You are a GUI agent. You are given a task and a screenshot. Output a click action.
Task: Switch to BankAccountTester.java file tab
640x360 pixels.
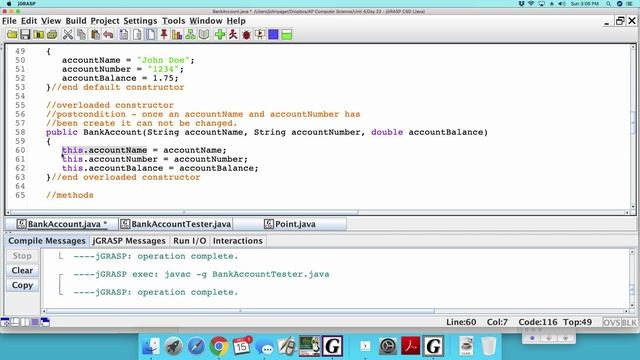click(176, 224)
